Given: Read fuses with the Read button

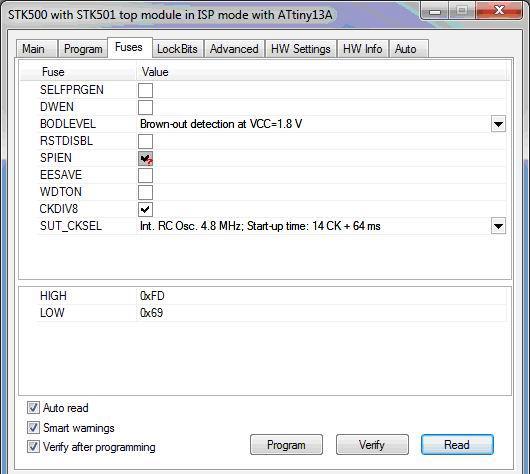Looking at the screenshot, I should [x=457, y=445].
